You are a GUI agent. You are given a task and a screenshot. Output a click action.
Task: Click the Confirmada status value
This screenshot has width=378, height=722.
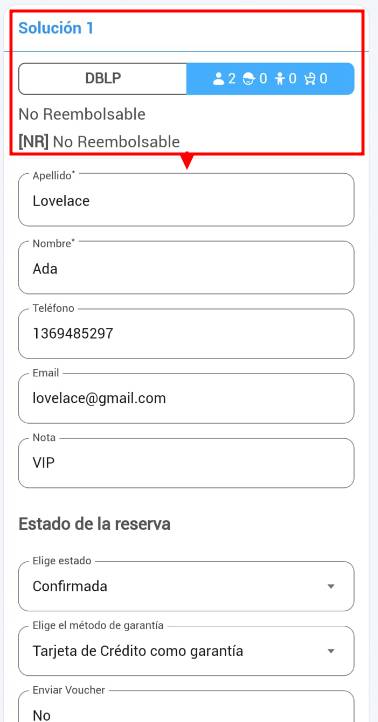pyautogui.click(x=70, y=586)
